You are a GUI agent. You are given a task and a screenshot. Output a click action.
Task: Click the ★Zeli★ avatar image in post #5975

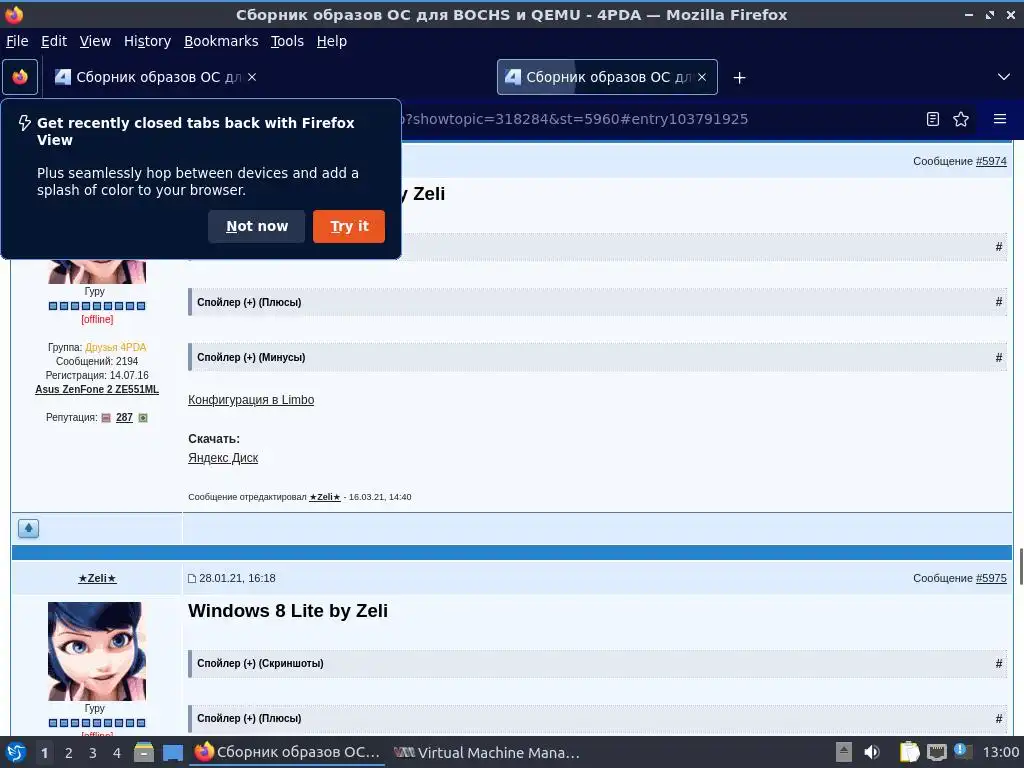click(x=97, y=651)
